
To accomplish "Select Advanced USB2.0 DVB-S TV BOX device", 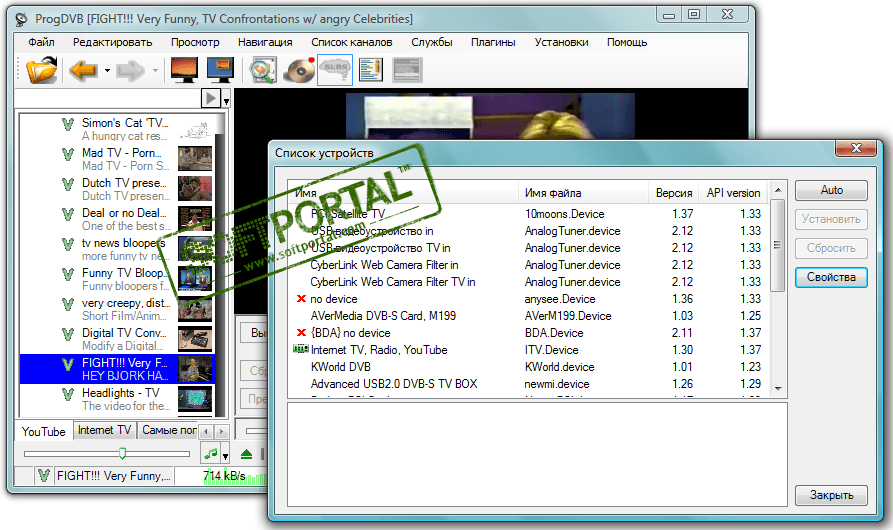I will (x=529, y=384).
